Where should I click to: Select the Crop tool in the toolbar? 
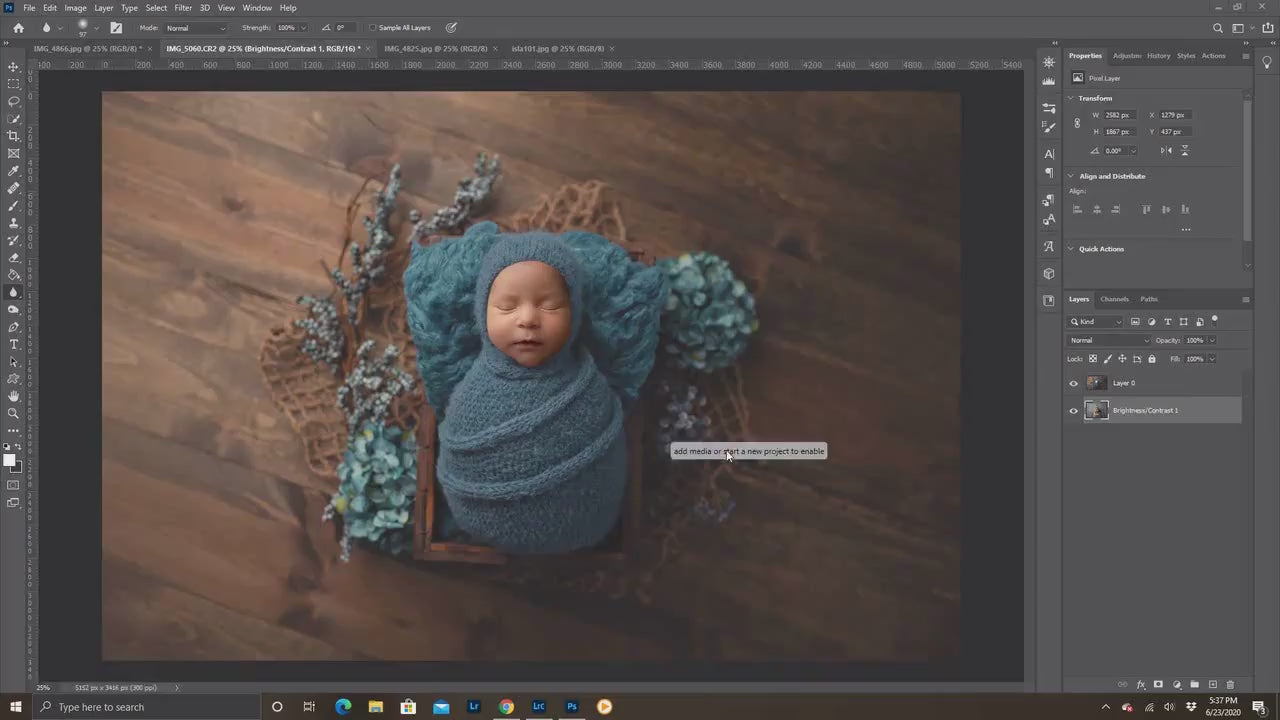click(x=13, y=136)
